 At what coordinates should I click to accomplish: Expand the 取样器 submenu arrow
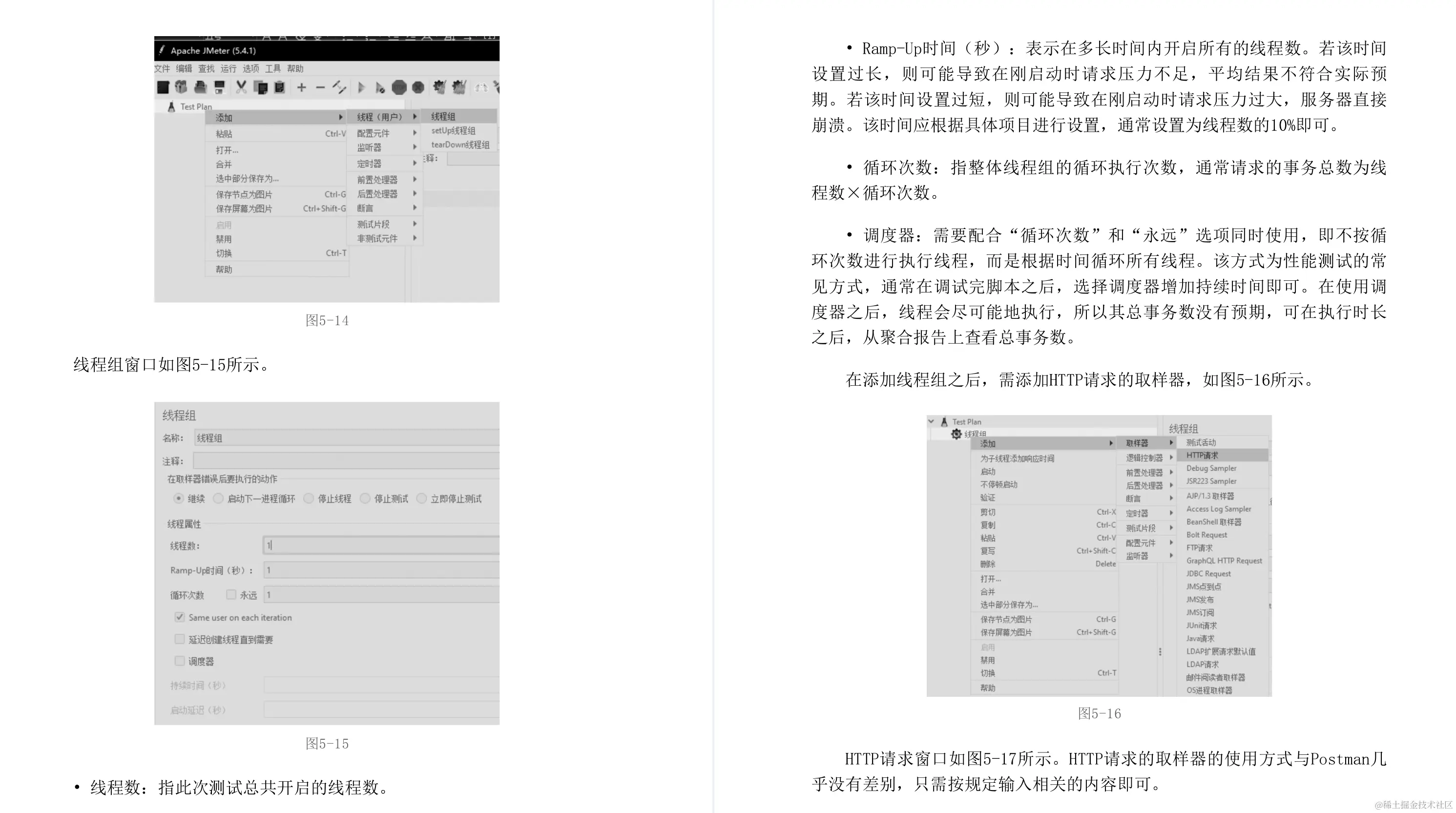point(1172,443)
